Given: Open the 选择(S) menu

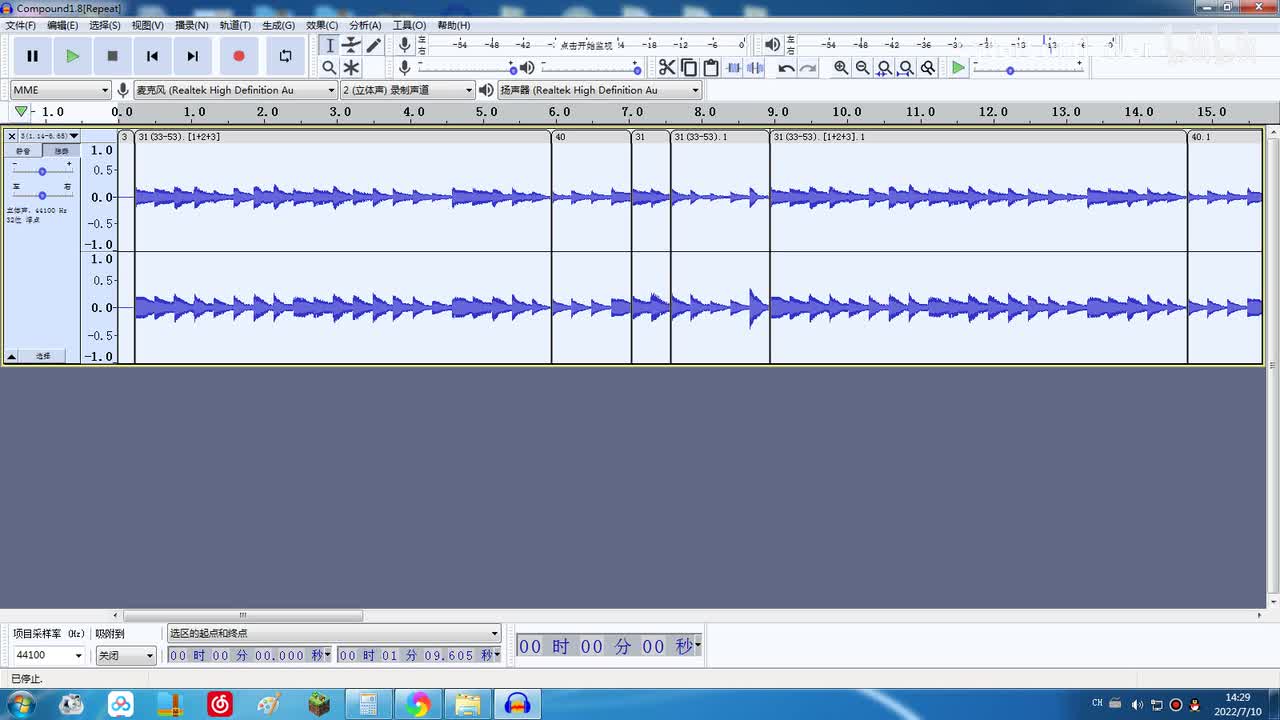Looking at the screenshot, I should [x=104, y=25].
